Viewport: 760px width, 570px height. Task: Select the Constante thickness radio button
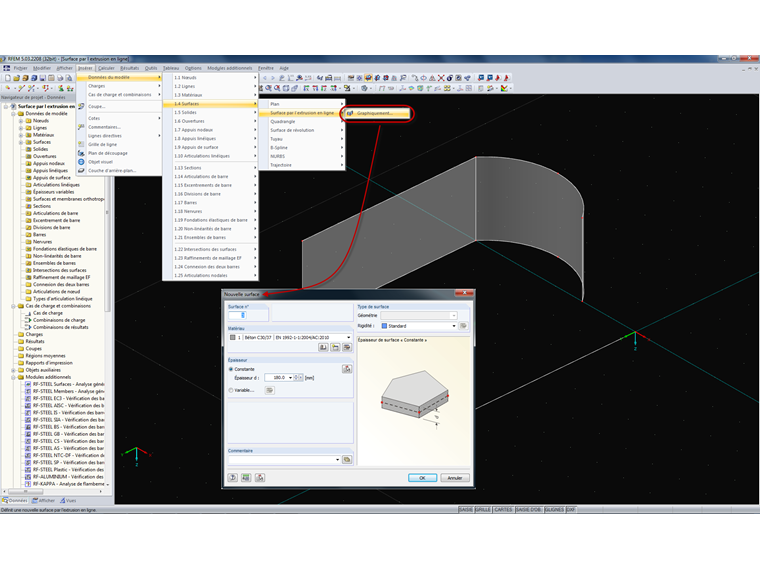[231, 369]
